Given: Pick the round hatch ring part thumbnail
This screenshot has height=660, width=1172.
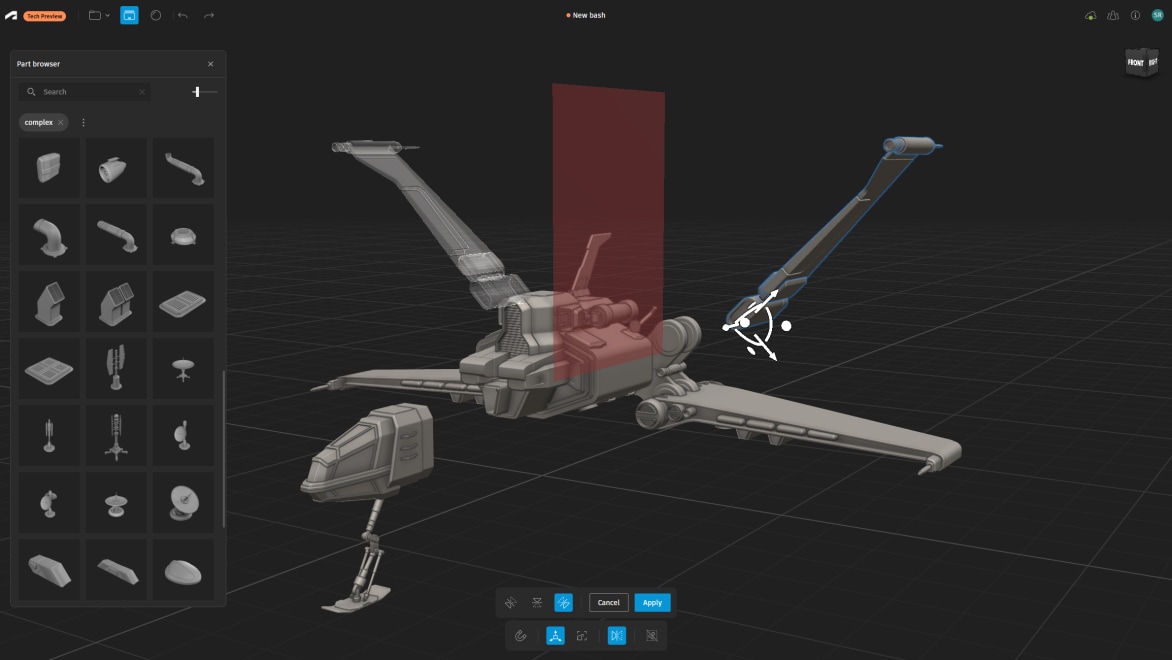Looking at the screenshot, I should pos(183,235).
